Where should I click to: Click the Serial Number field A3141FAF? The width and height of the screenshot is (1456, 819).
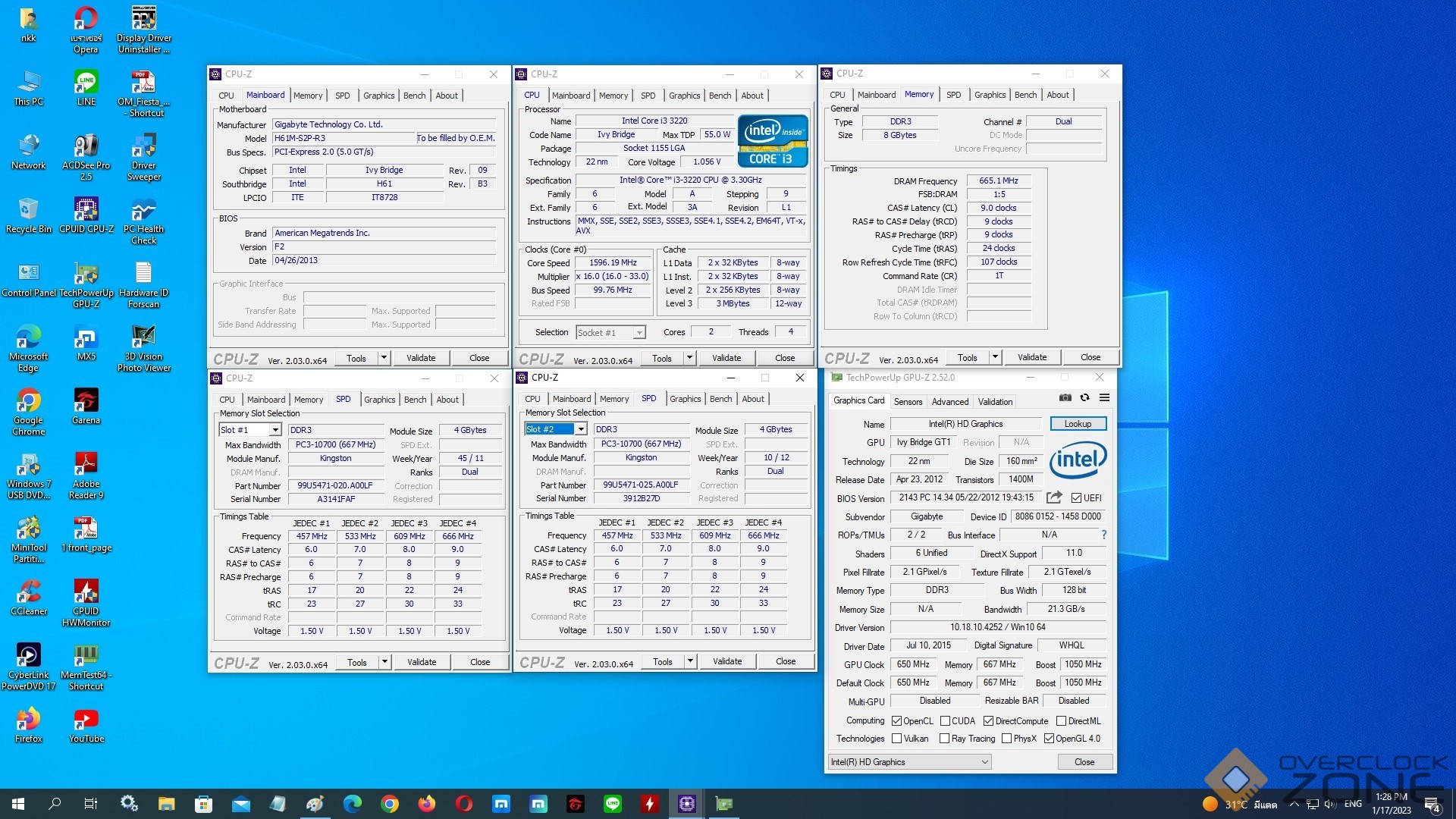(x=335, y=499)
